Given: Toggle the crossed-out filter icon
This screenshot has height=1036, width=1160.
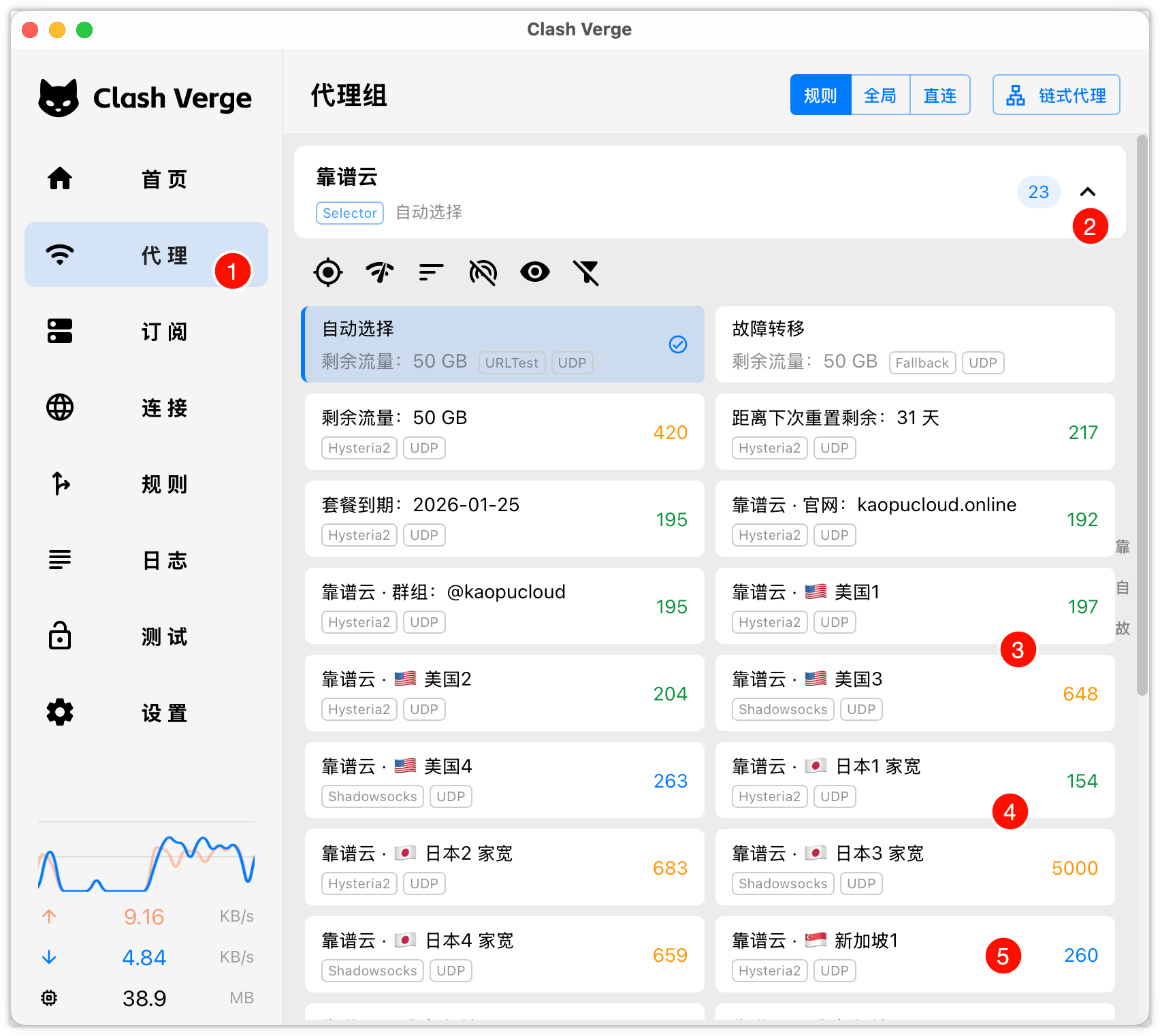Looking at the screenshot, I should click(586, 273).
